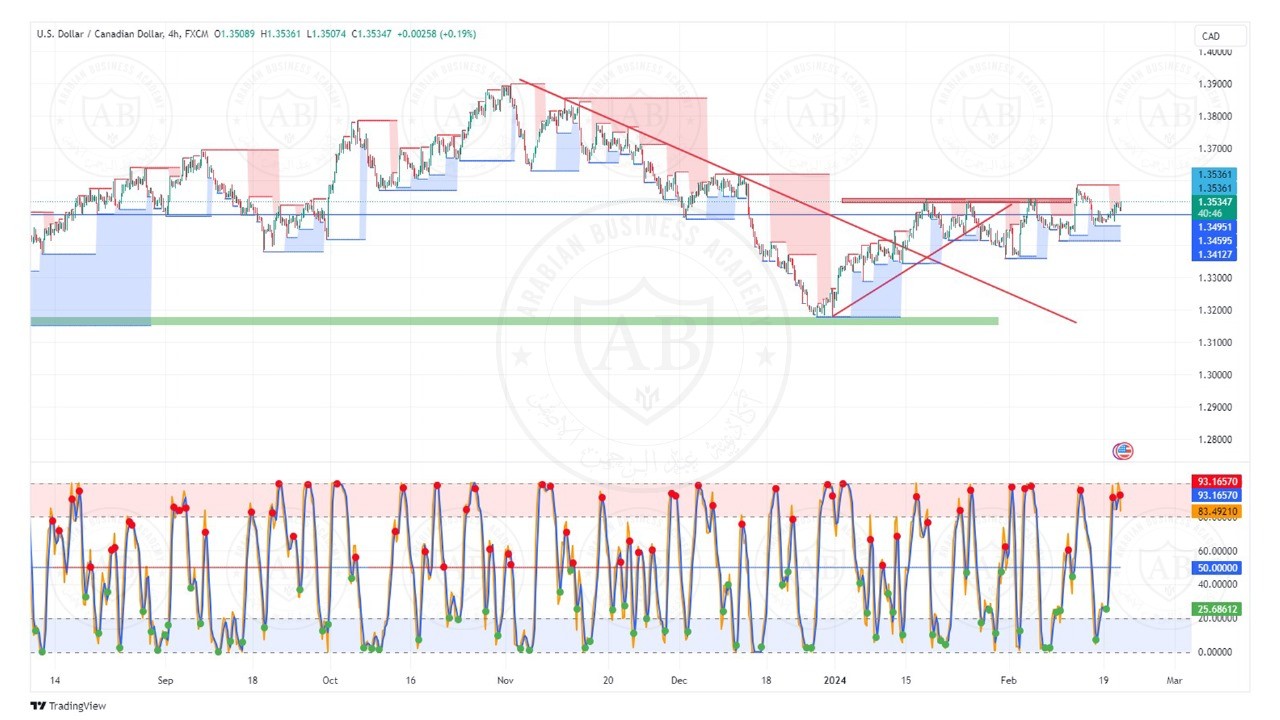Click the 1.39000 price axis tick

(x=1216, y=84)
